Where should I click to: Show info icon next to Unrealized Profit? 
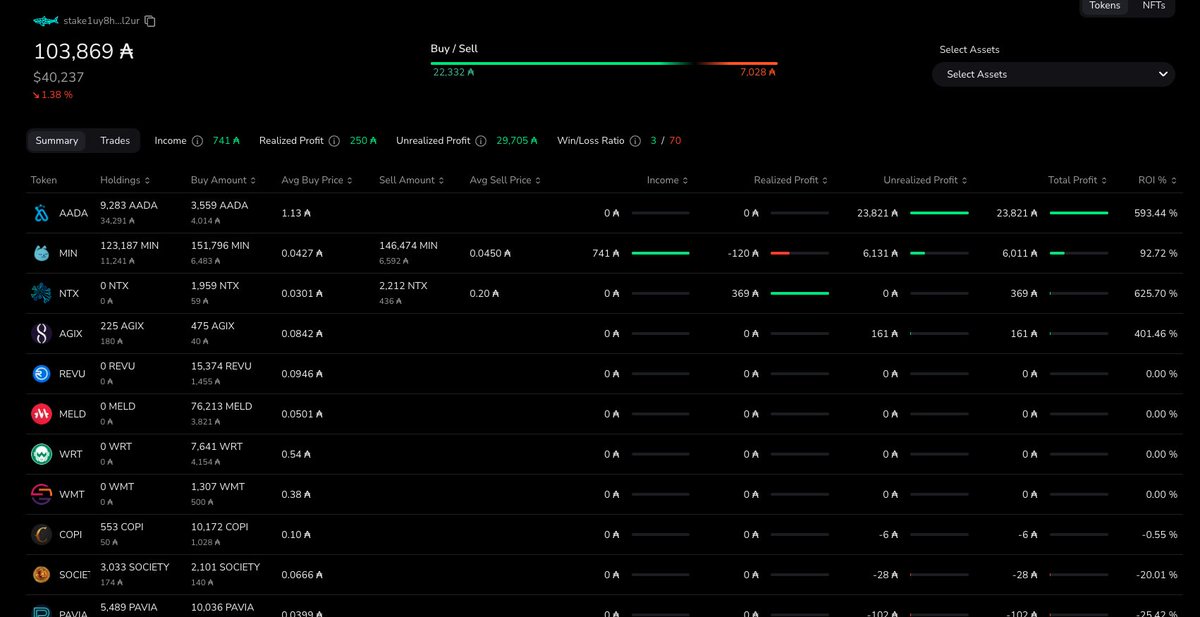[481, 141]
